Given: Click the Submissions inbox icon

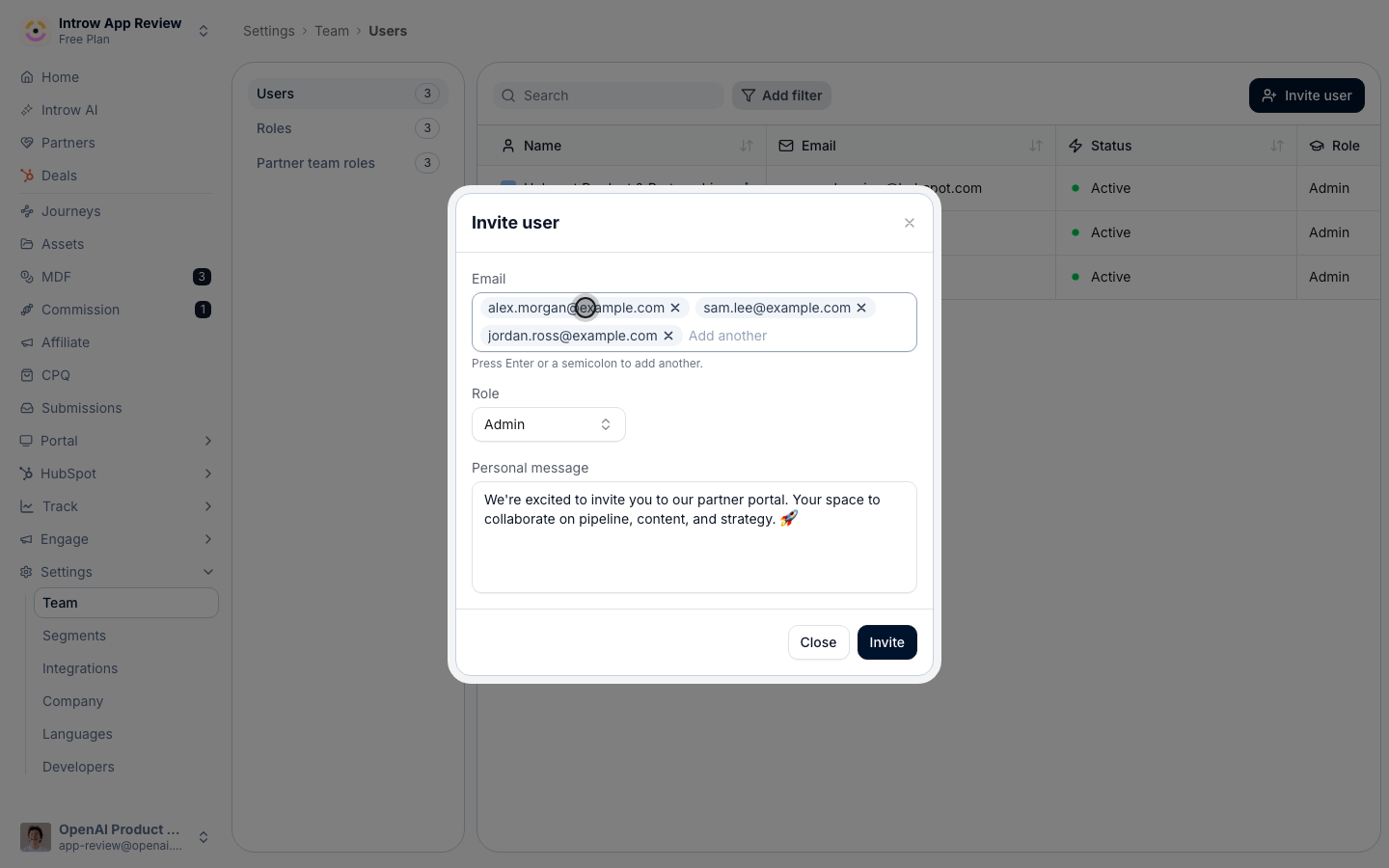Looking at the screenshot, I should (27, 408).
